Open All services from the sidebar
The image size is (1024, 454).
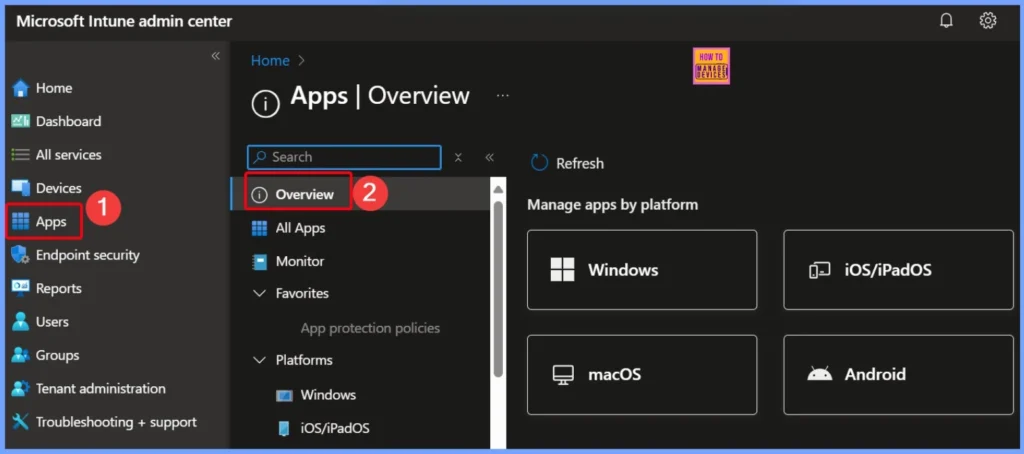tap(69, 155)
